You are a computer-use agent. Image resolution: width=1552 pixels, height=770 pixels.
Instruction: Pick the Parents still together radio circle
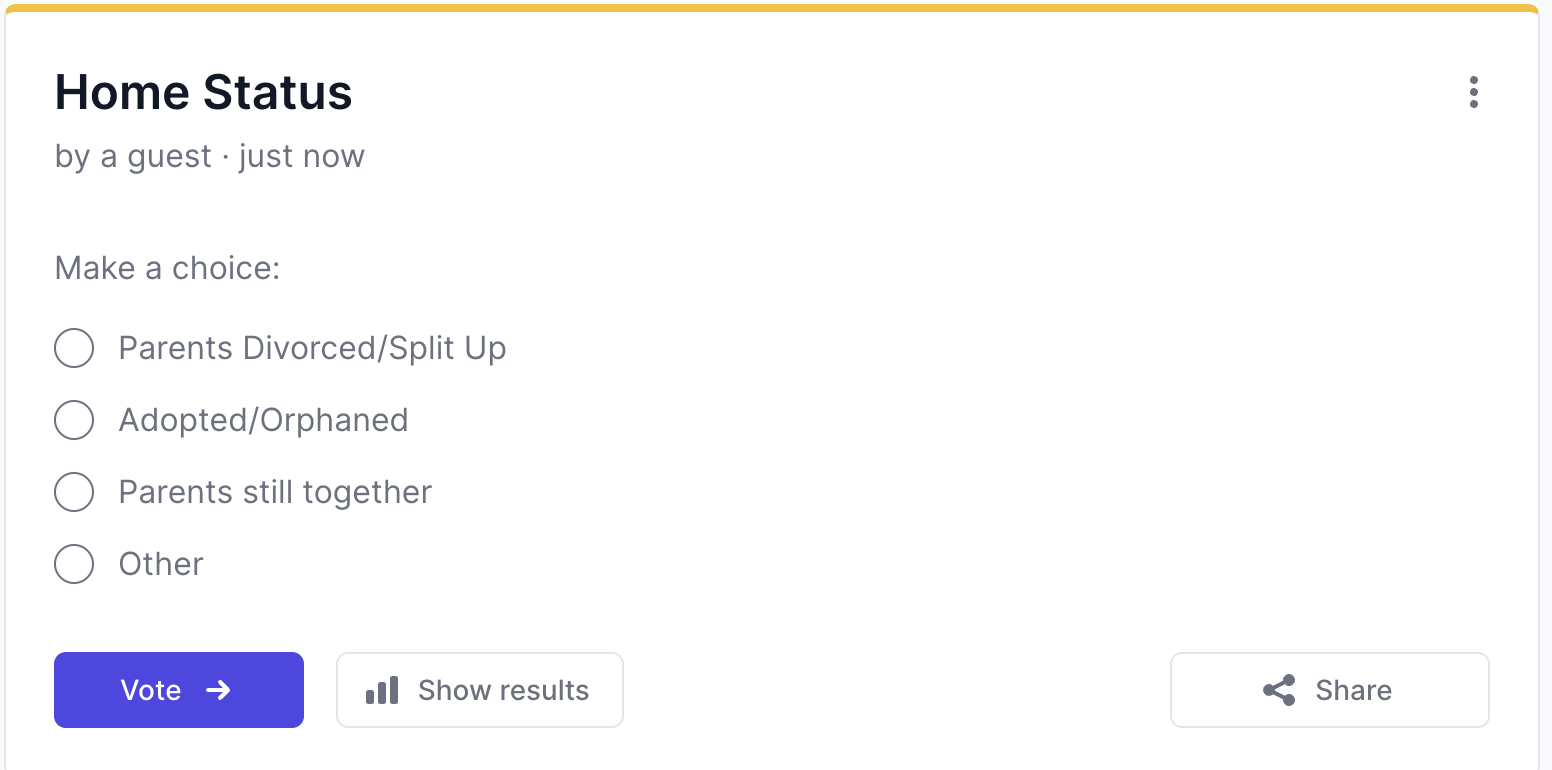point(74,492)
